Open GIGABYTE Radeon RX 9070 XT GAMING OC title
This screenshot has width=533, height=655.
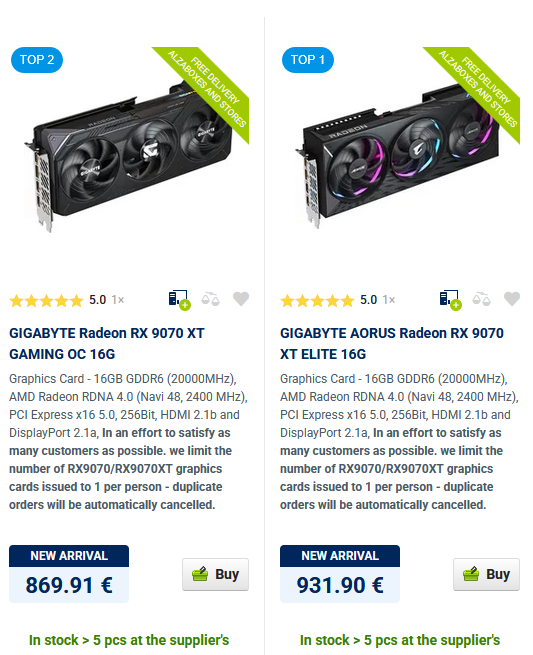pyautogui.click(x=107, y=343)
